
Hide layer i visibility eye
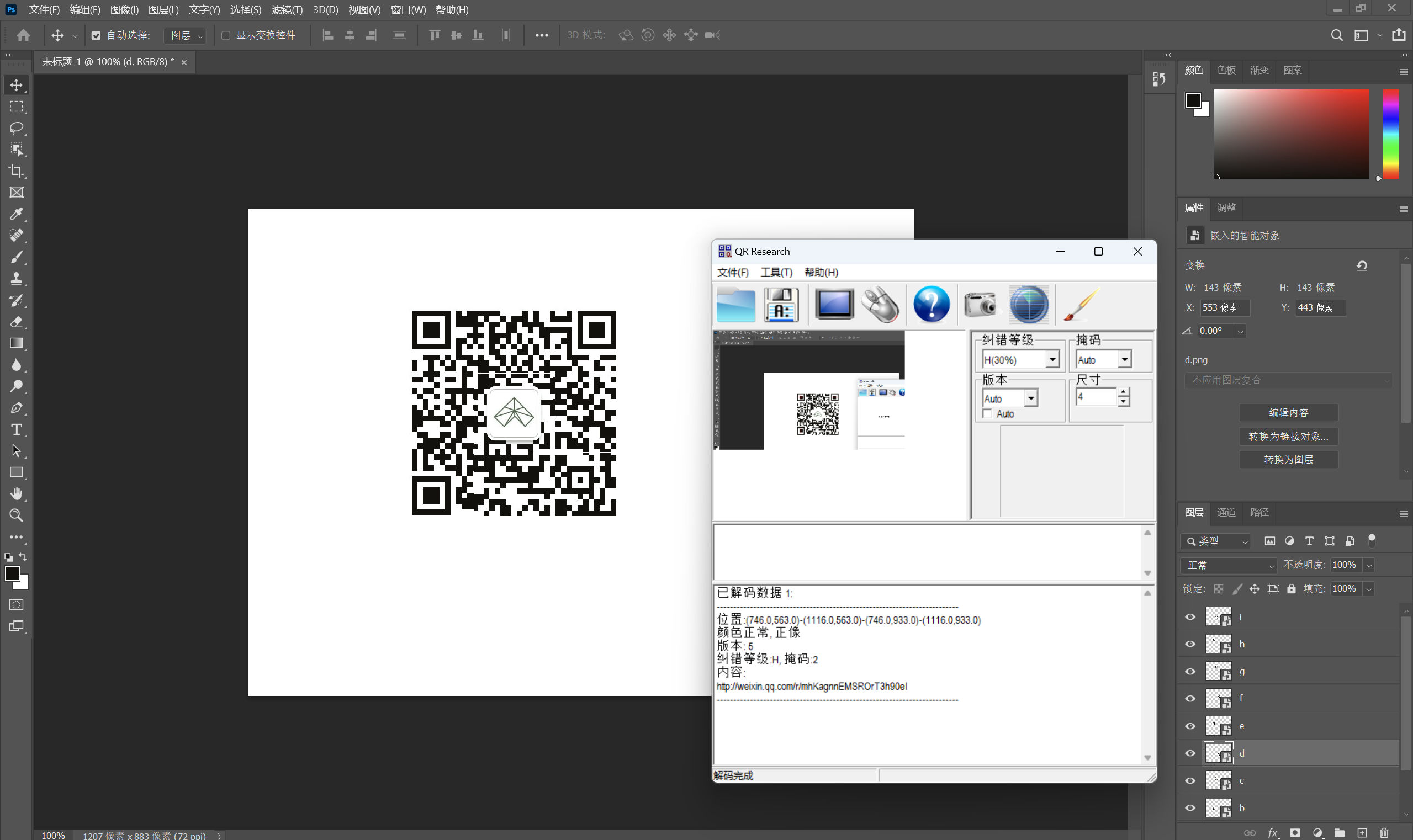pyautogui.click(x=1190, y=617)
